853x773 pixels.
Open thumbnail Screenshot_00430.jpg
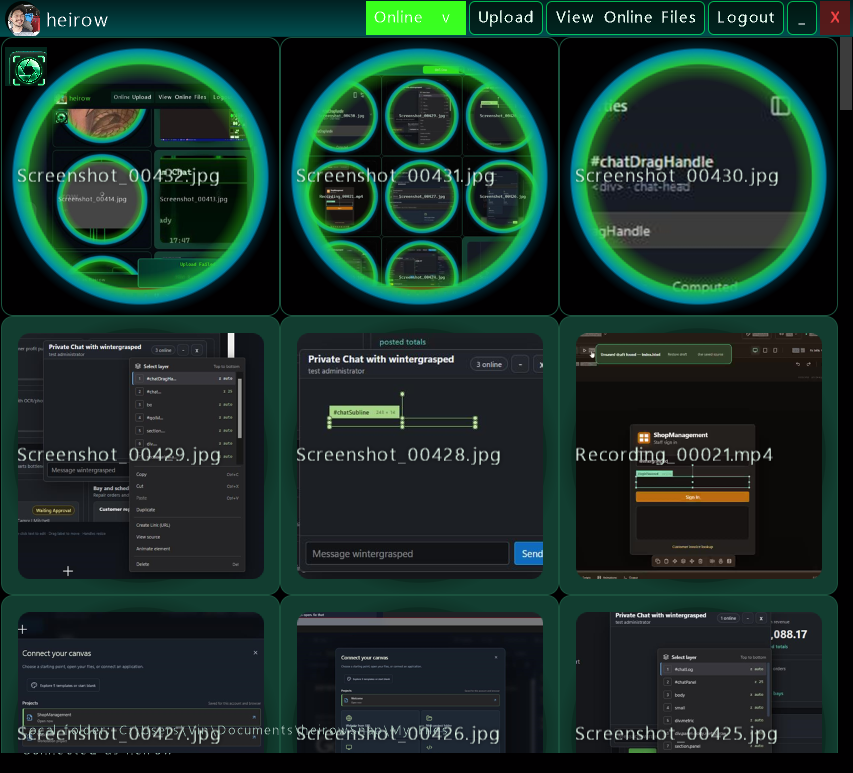click(699, 176)
